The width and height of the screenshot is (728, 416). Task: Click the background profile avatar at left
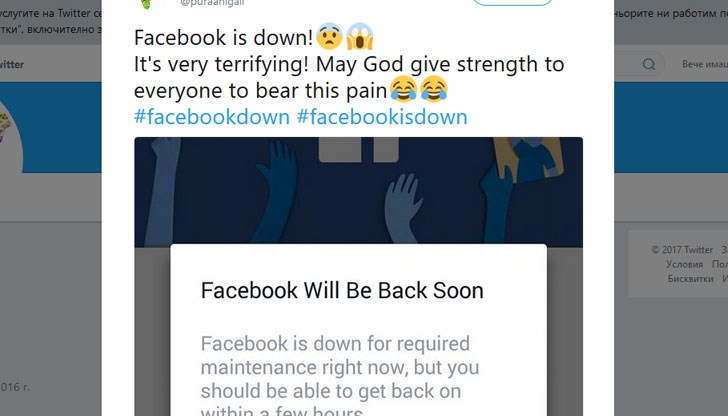(x=9, y=139)
